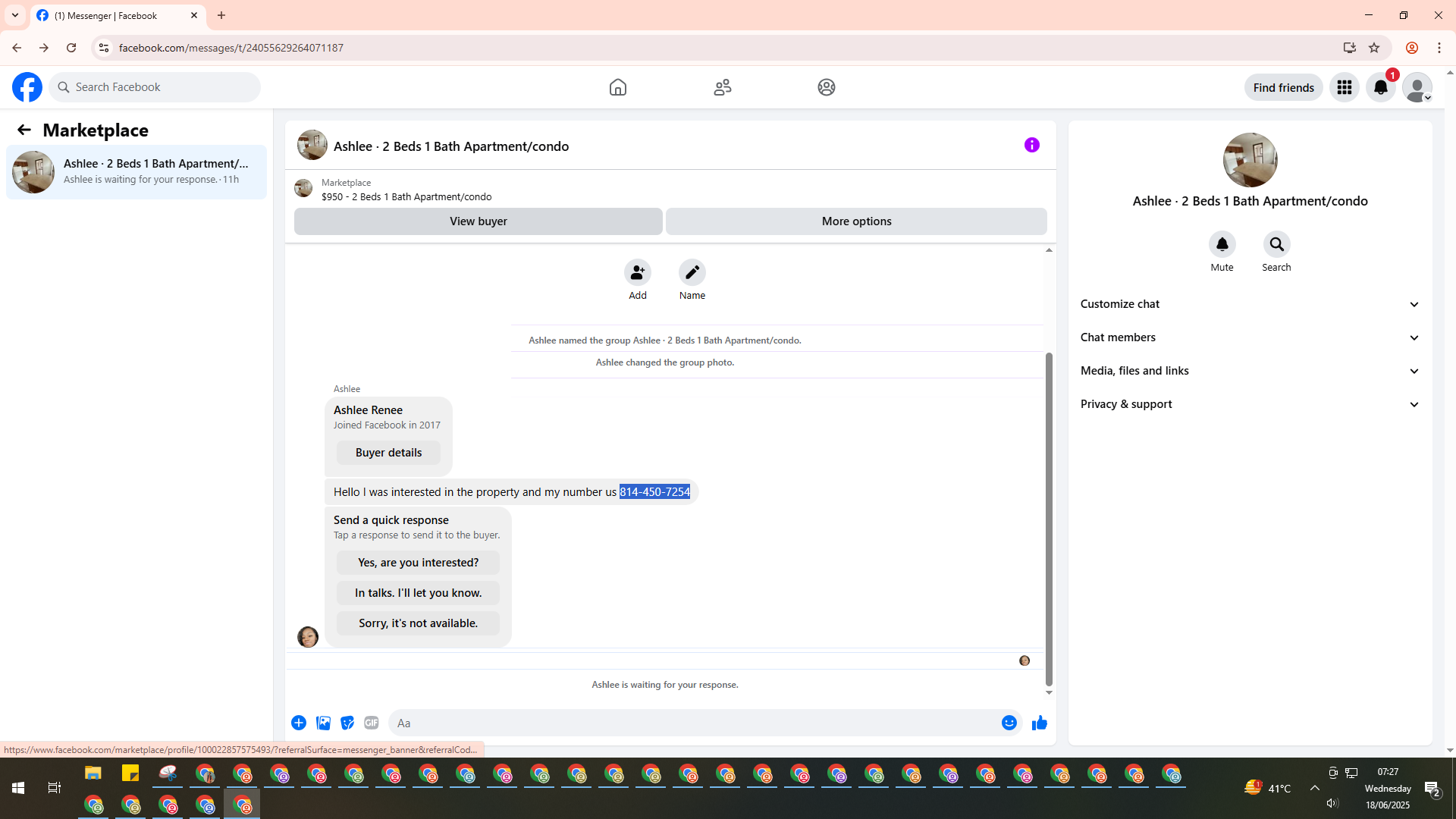Reload the browser page
1456x819 pixels.
tap(71, 48)
